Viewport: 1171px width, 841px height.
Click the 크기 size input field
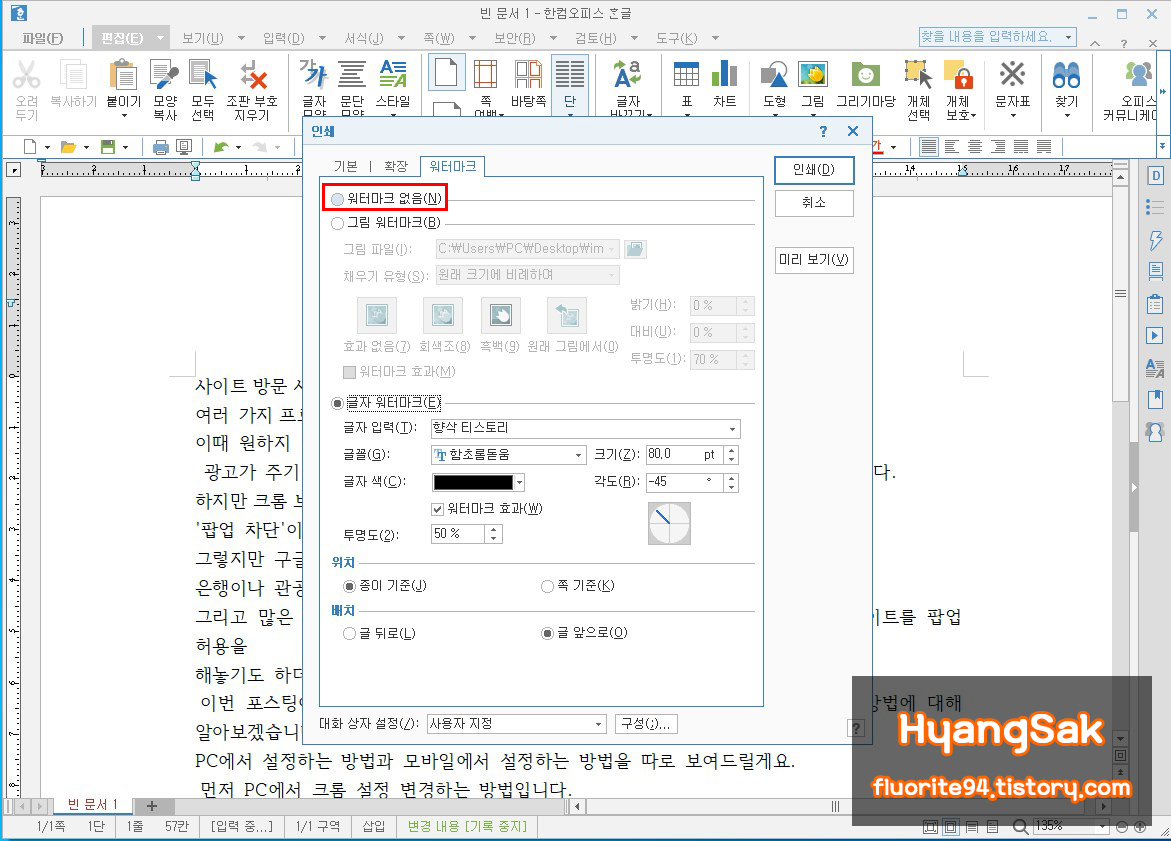pos(685,455)
